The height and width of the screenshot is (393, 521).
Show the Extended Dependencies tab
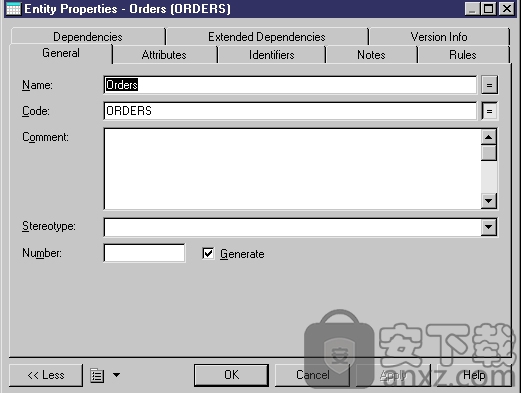[267, 37]
